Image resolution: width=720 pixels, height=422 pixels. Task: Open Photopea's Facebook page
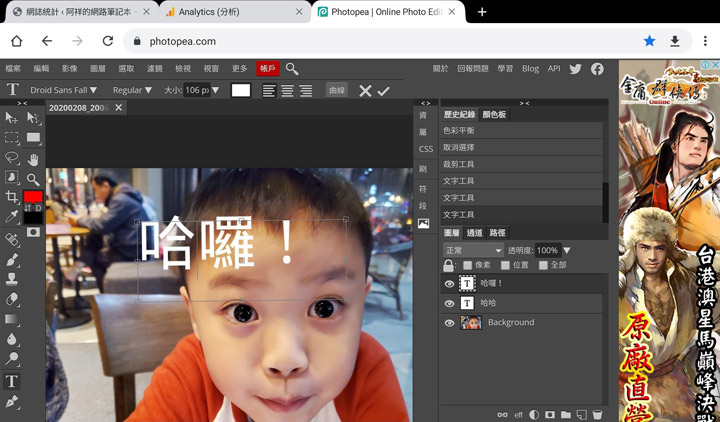click(597, 69)
